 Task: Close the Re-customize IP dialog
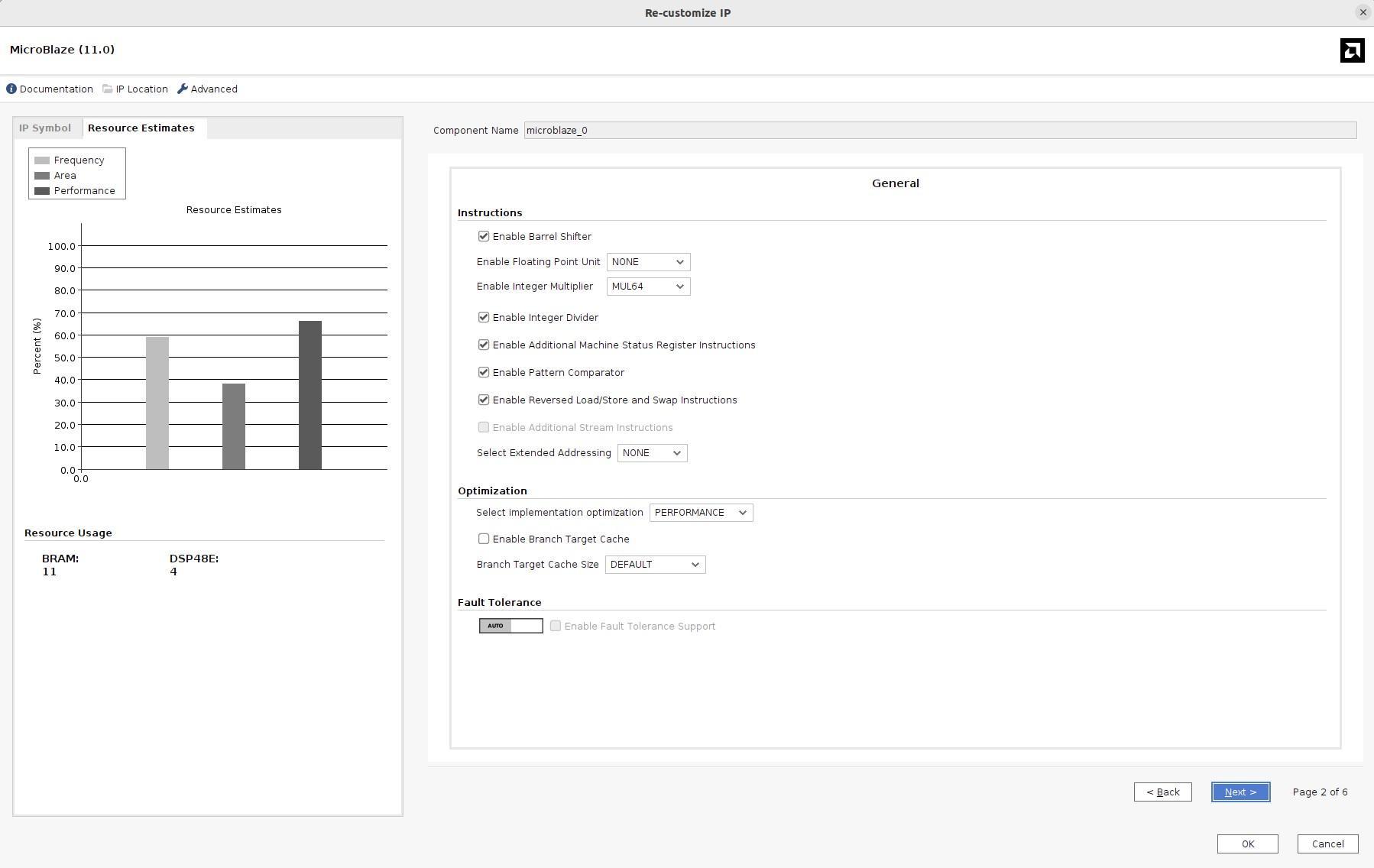click(1363, 12)
